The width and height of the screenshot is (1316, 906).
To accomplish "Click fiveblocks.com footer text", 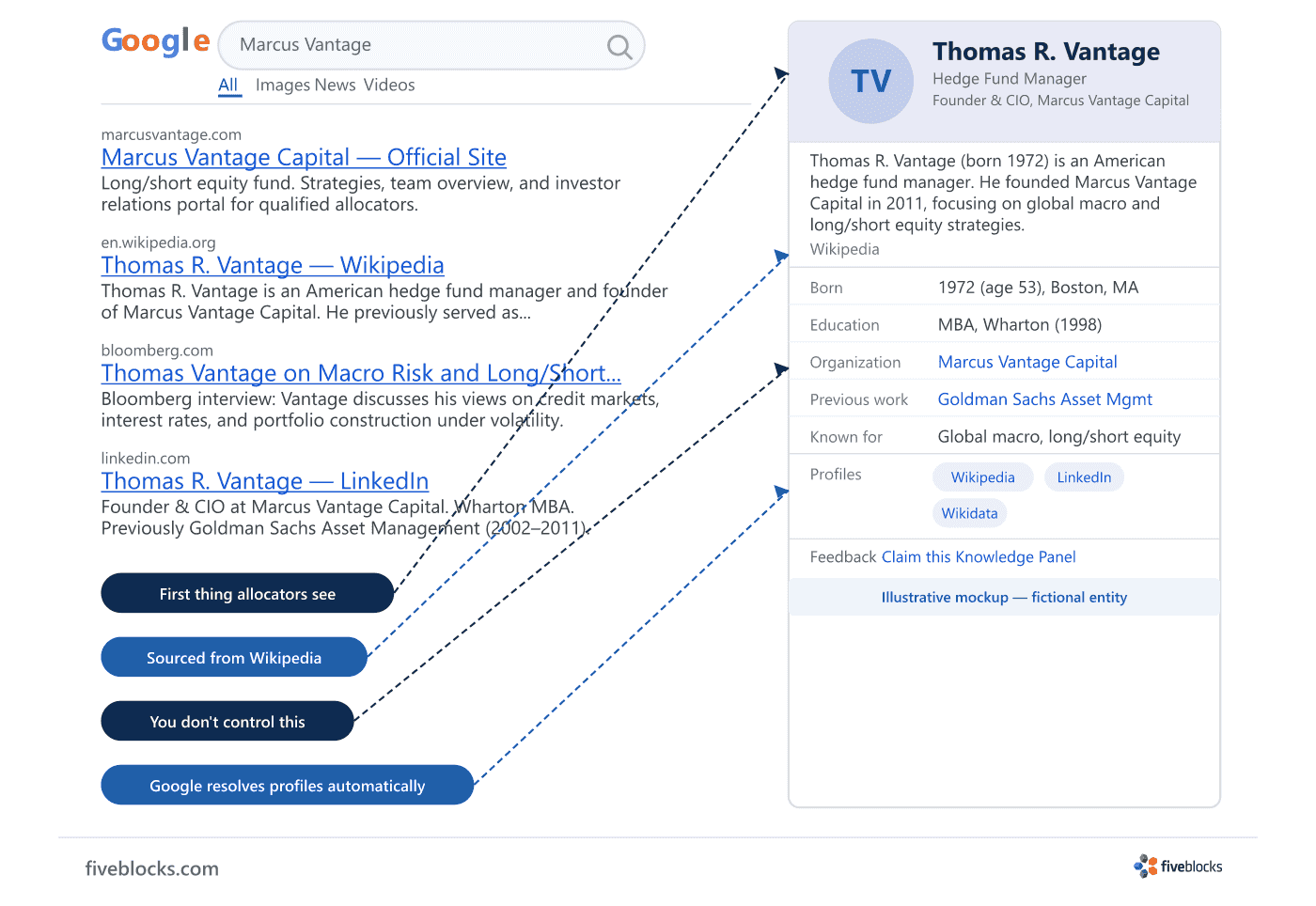I will tap(152, 868).
